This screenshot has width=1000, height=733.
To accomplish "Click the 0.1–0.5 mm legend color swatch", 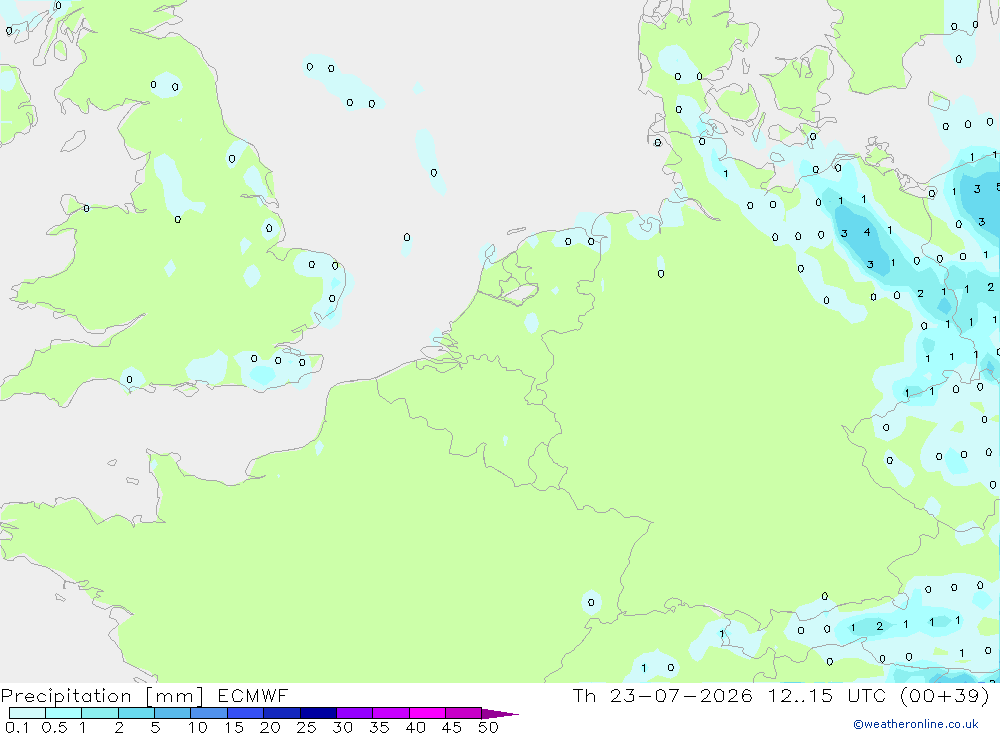I will (27, 713).
